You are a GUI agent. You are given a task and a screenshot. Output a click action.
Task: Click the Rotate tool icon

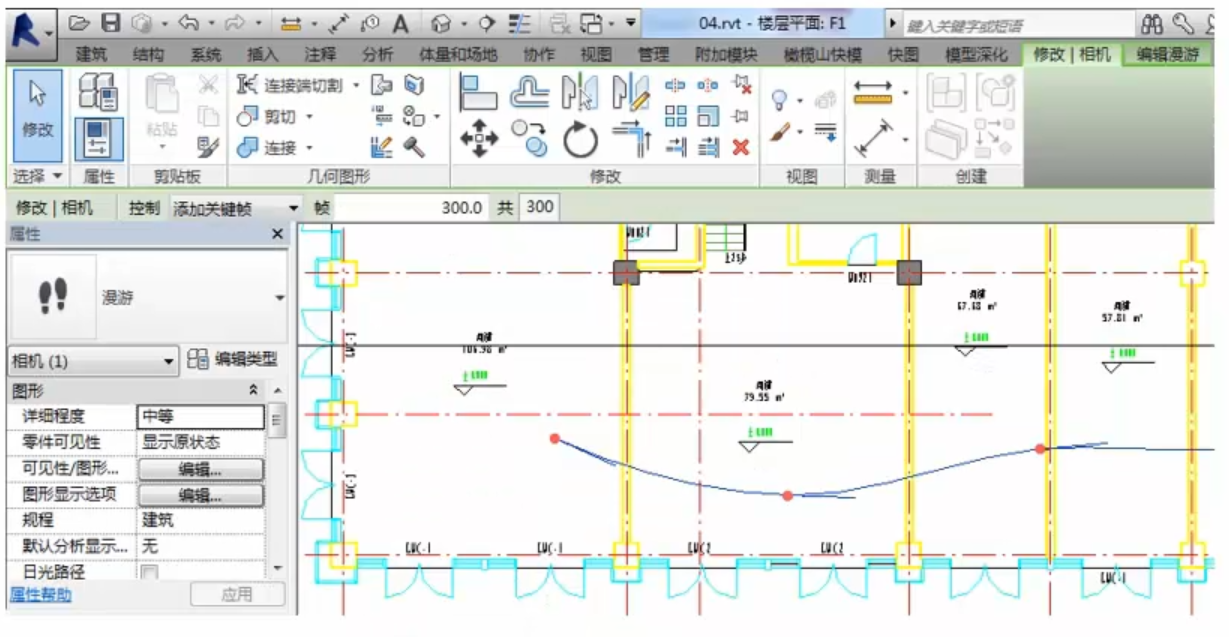pos(580,139)
